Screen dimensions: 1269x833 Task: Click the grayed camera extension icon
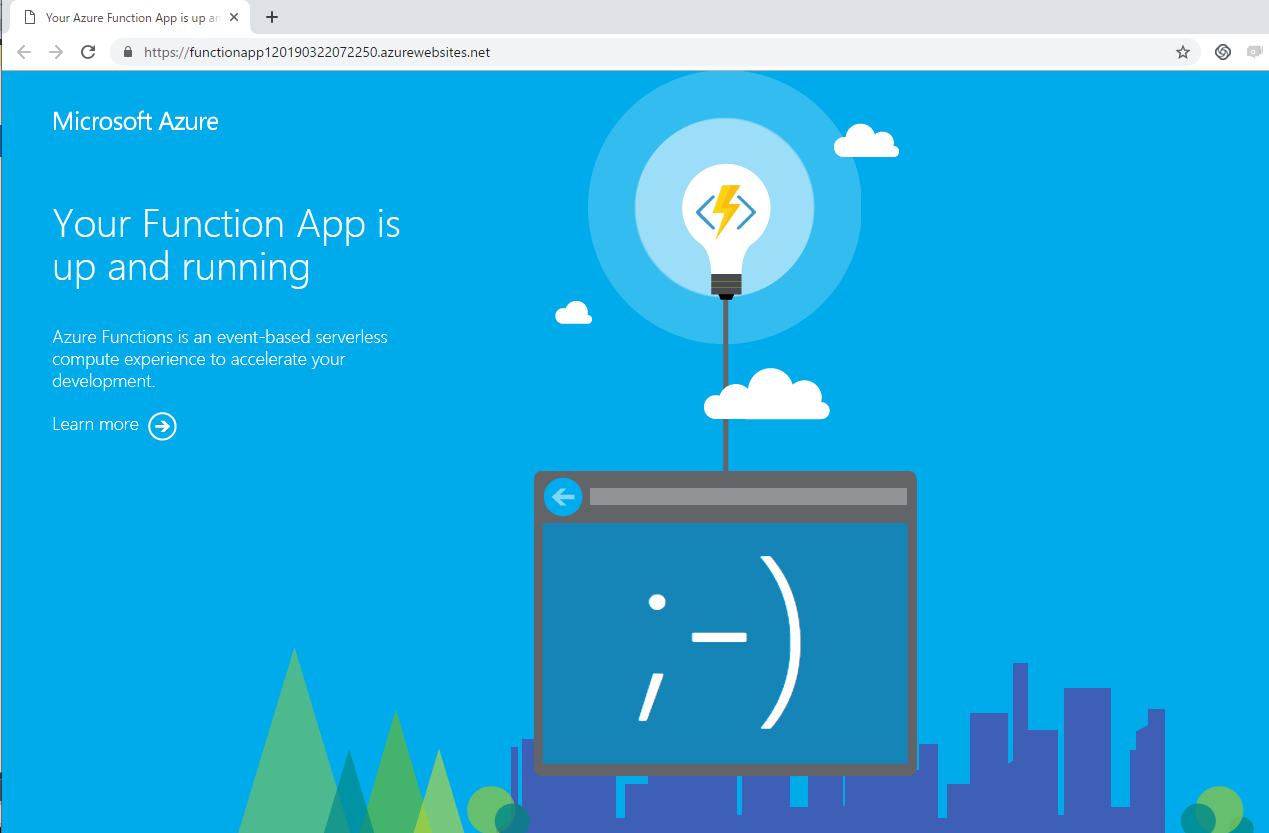1254,51
